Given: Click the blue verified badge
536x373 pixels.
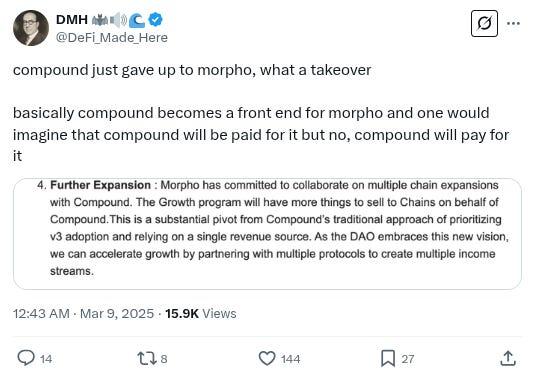Looking at the screenshot, I should pos(156,20).
